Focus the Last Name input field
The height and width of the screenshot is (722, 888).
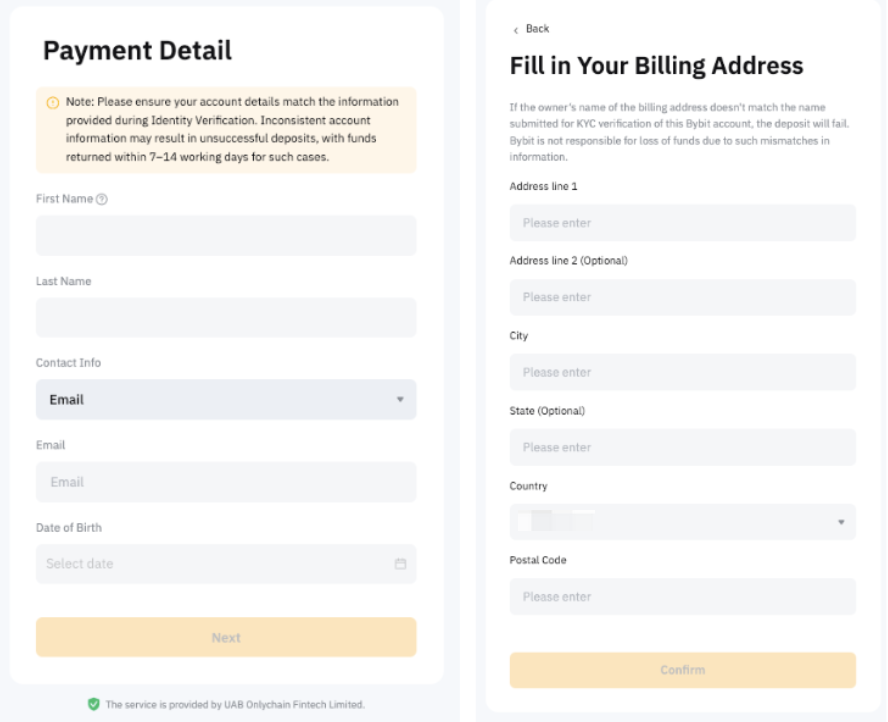[226, 318]
